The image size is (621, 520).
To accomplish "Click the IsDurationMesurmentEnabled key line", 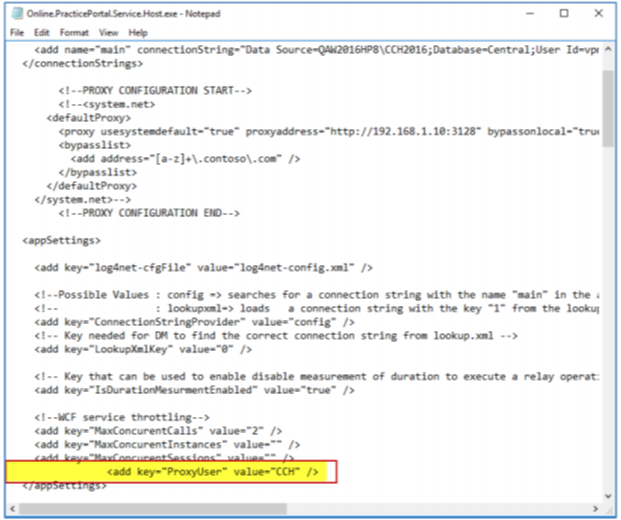I will [194, 390].
